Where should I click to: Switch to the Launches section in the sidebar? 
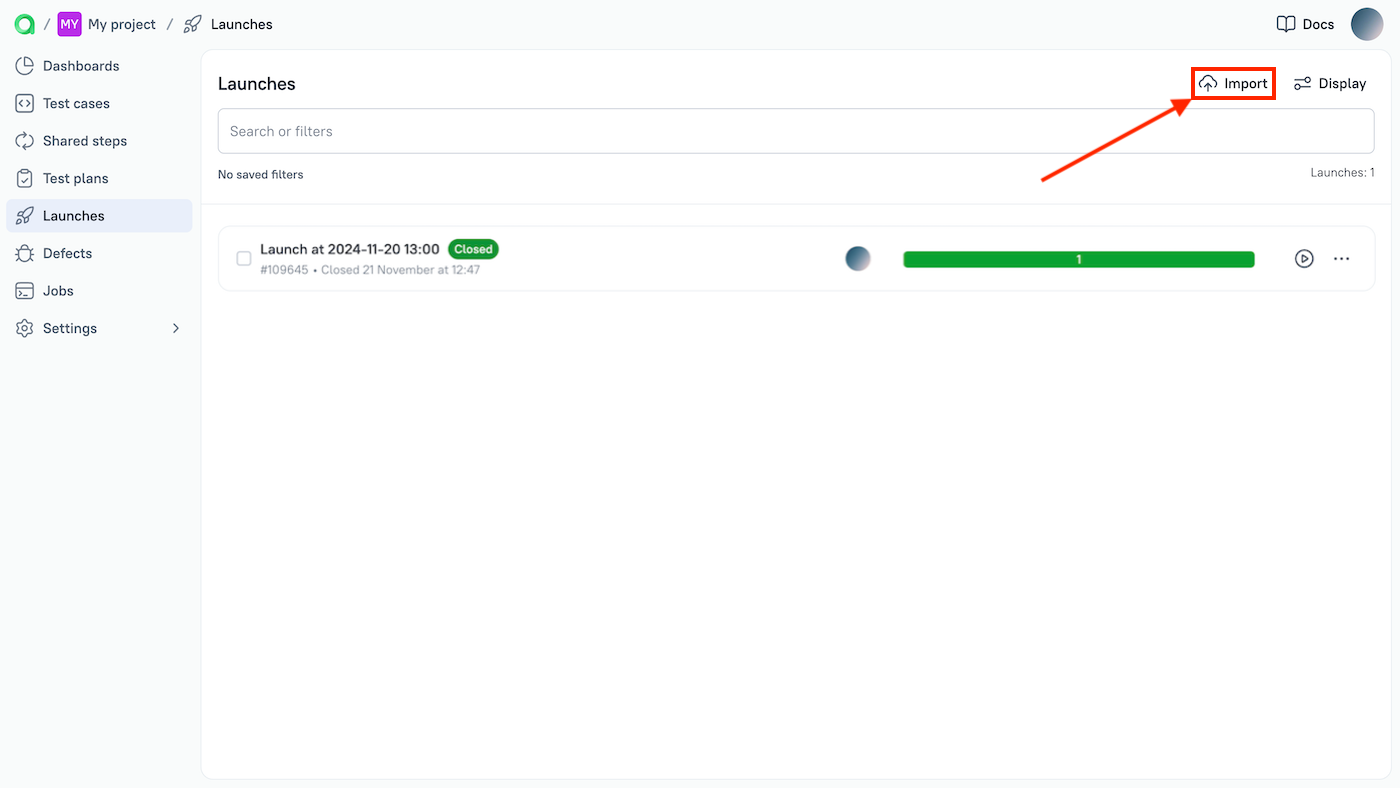click(73, 215)
